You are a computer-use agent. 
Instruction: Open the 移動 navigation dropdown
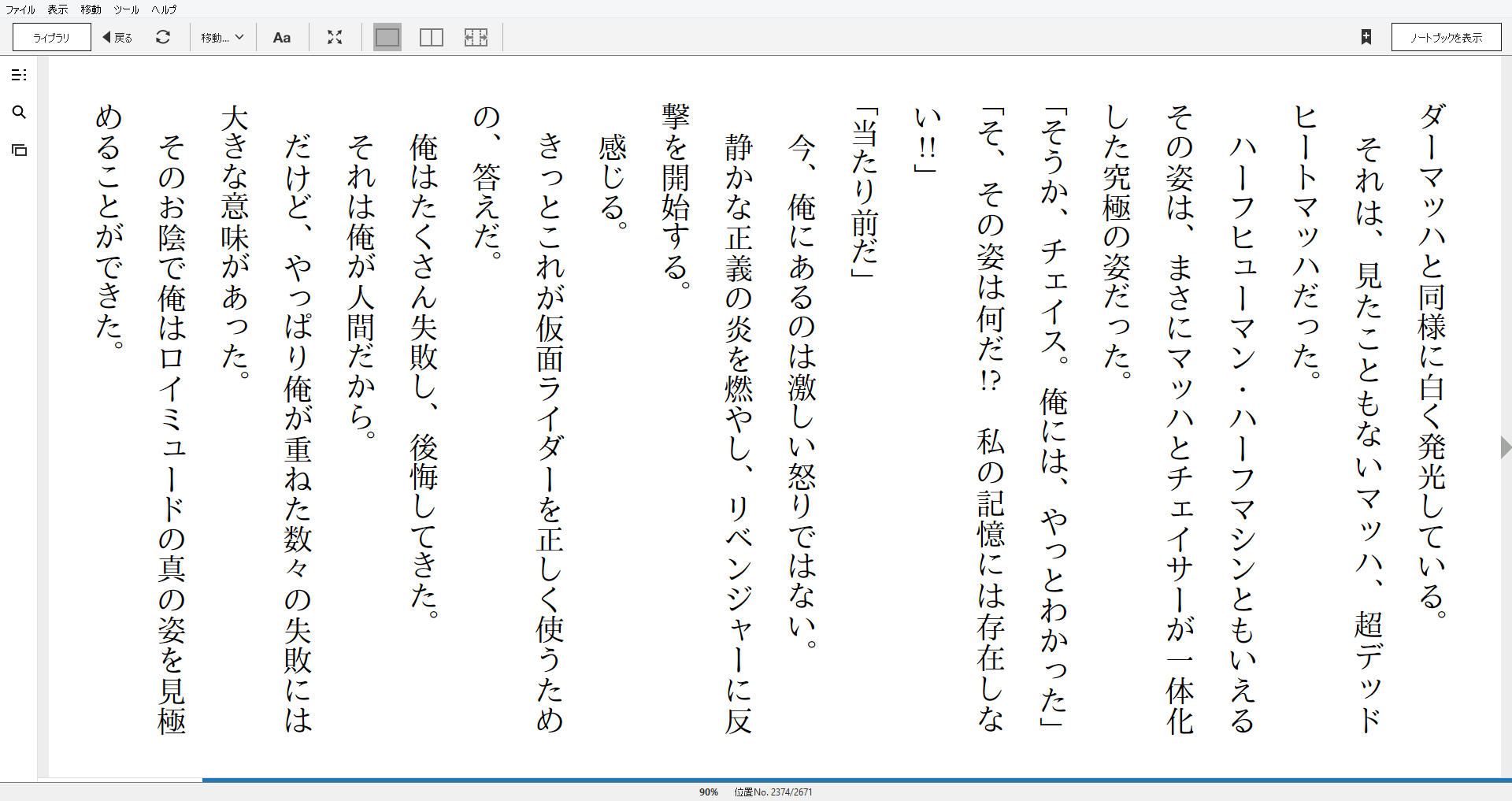222,36
